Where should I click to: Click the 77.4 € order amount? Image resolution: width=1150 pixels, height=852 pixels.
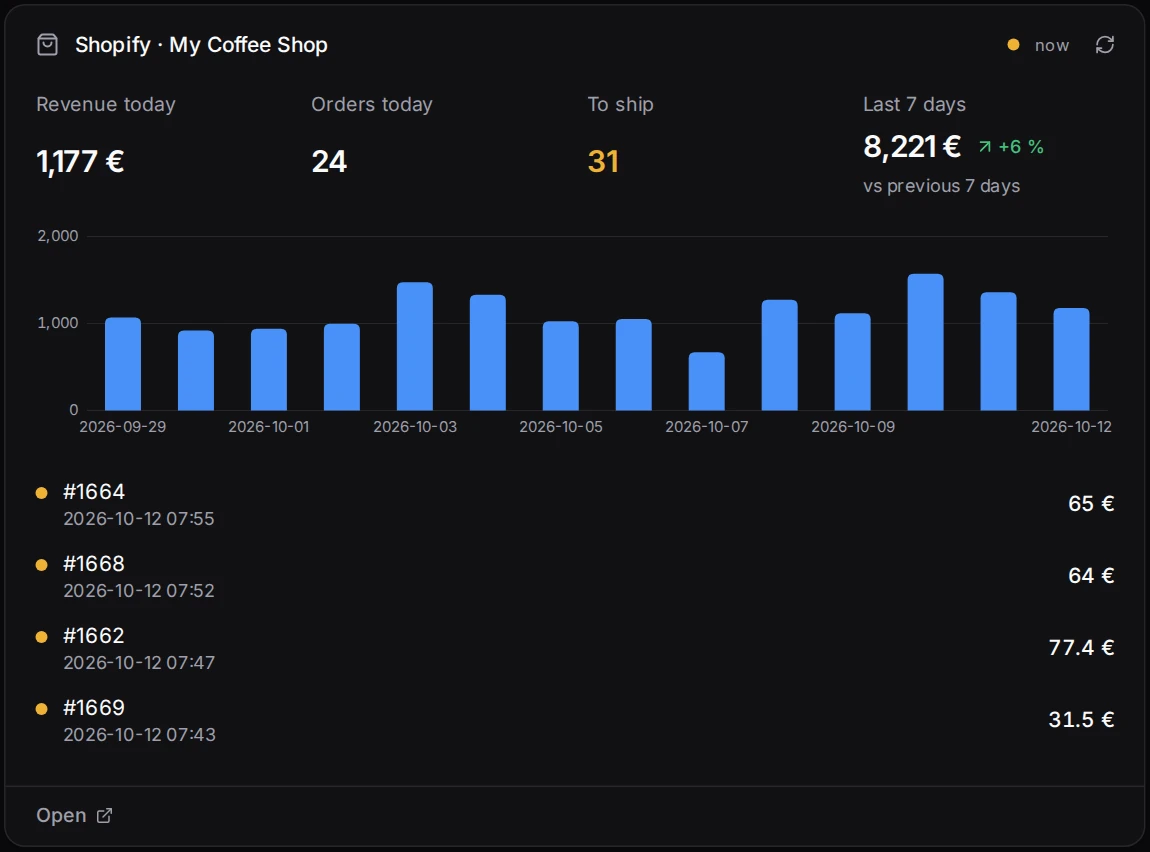[1081, 647]
